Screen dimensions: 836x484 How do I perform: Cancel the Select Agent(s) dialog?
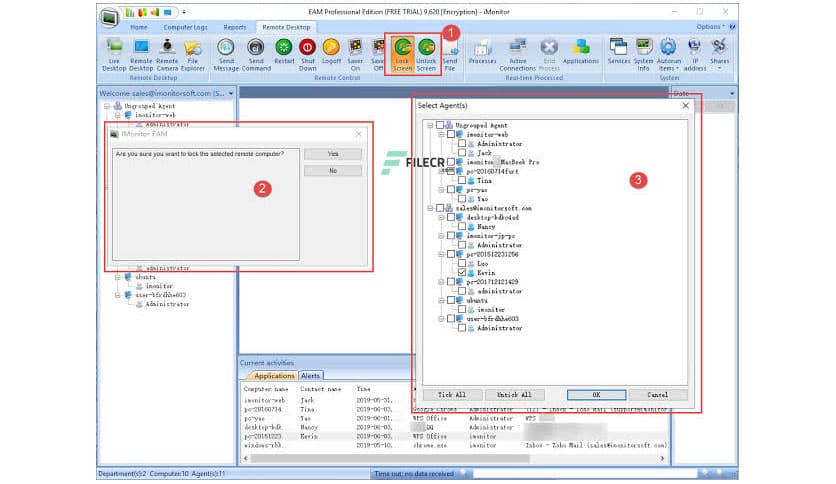(x=657, y=395)
